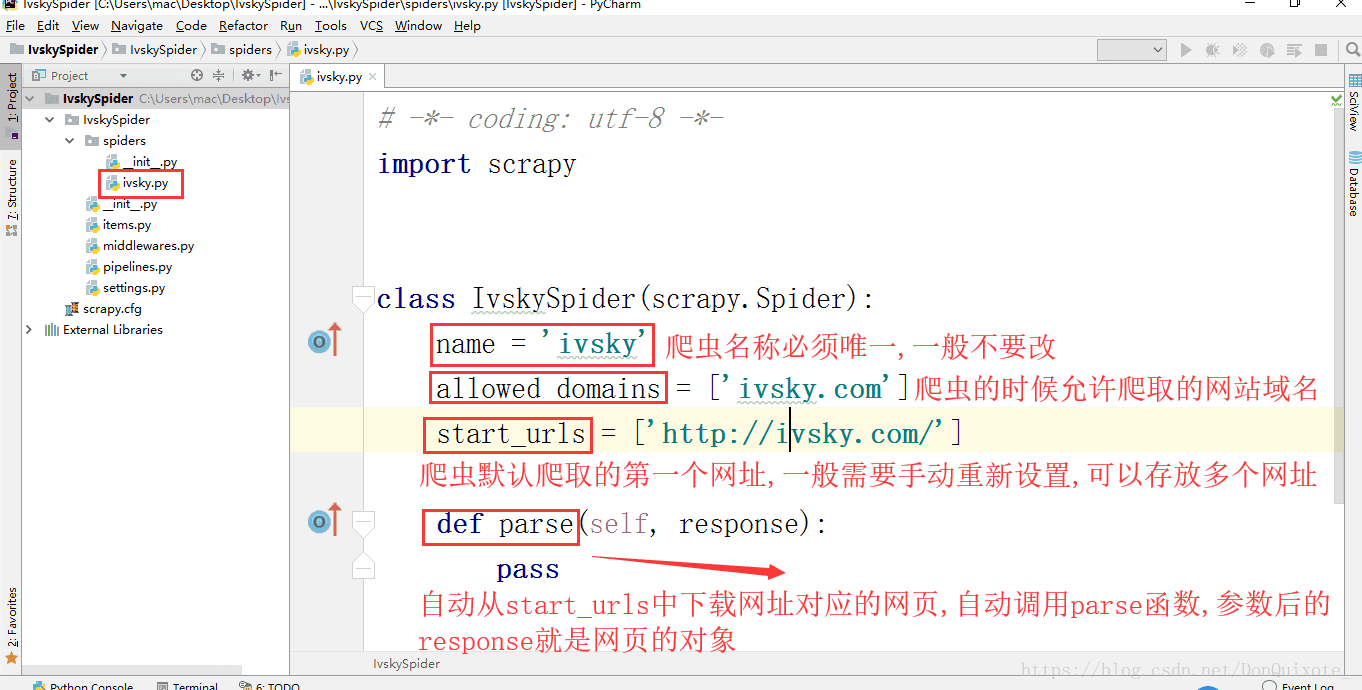Run with coverage icon in toolbar
This screenshot has width=1362, height=690.
click(1240, 49)
